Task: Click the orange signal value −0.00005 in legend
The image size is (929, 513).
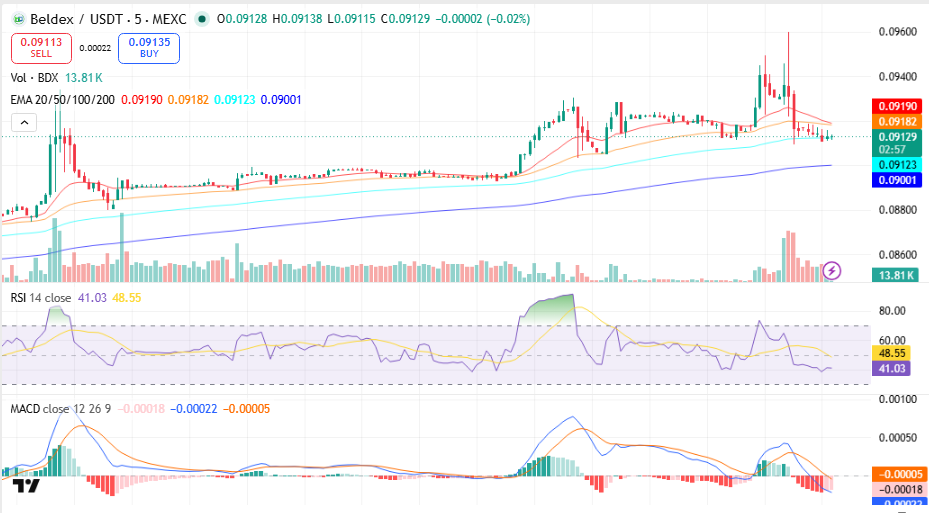Action: coord(246,409)
